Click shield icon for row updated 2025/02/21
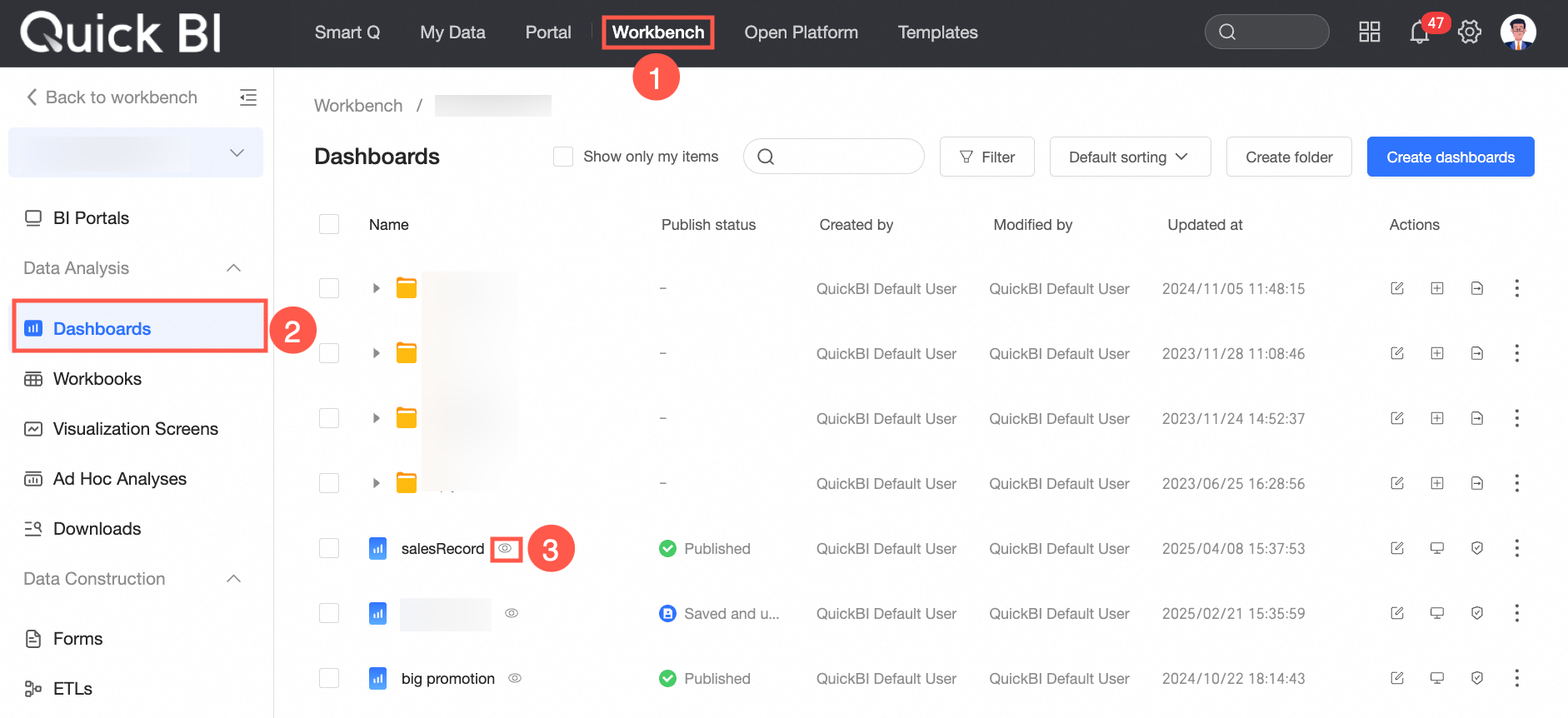 click(1477, 613)
